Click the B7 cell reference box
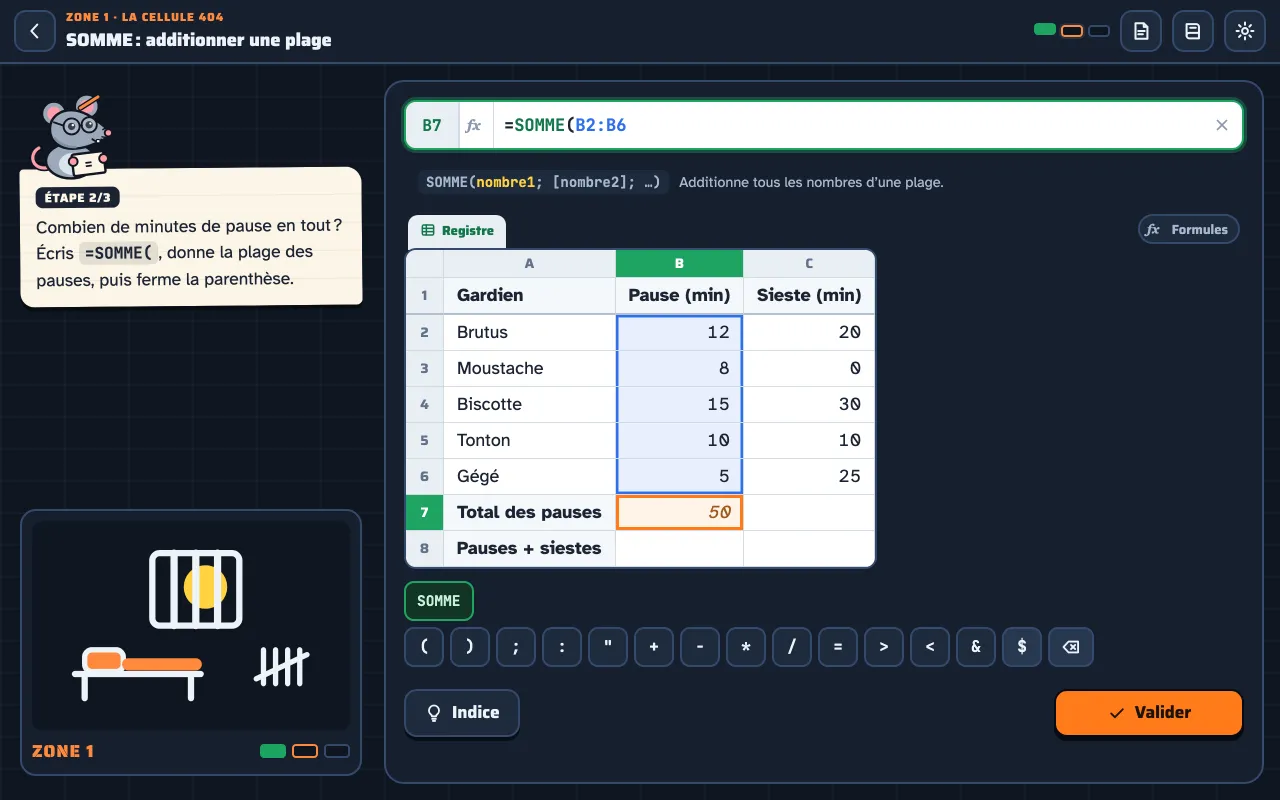This screenshot has width=1280, height=800. pos(432,125)
